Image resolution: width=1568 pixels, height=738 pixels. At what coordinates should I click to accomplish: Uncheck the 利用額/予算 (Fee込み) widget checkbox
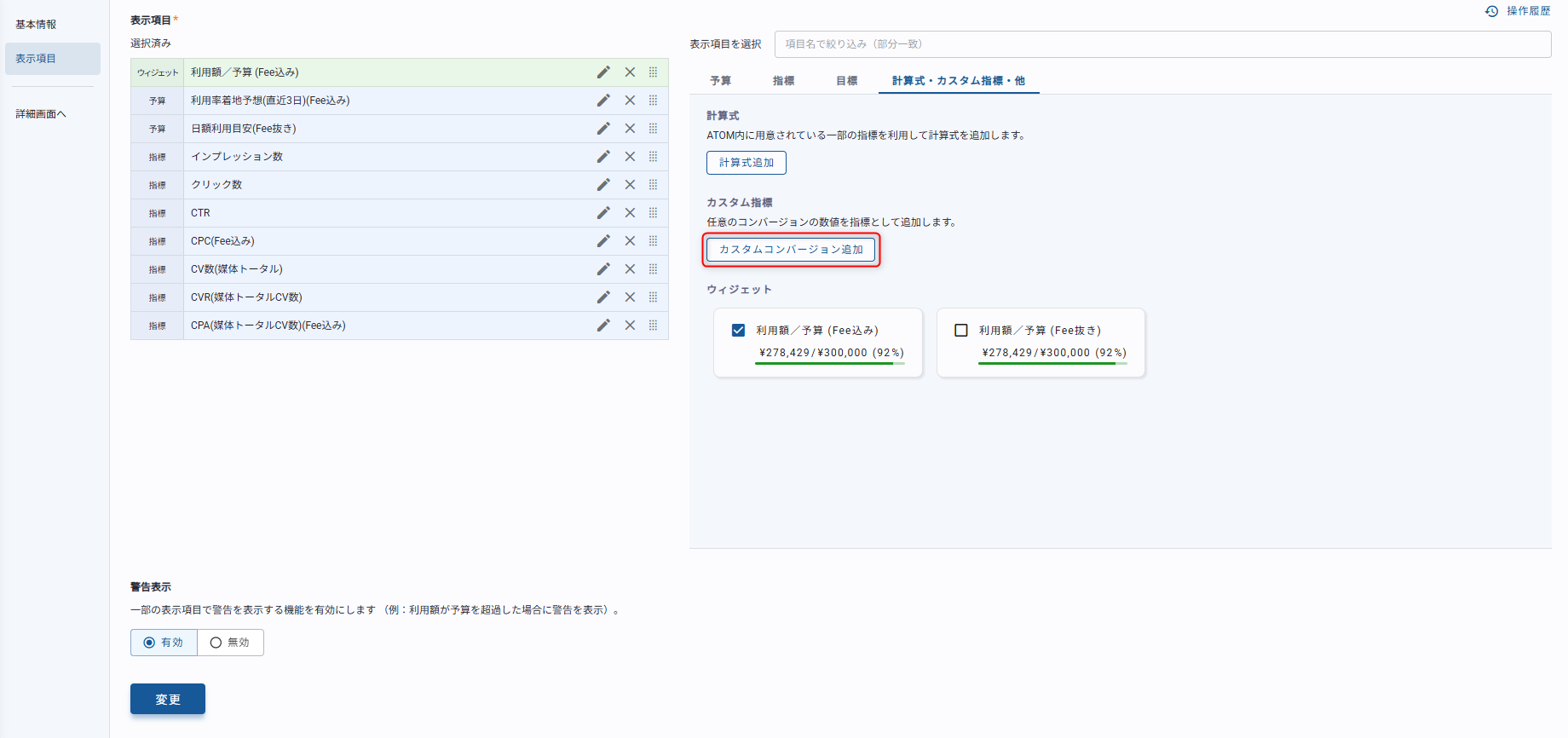coord(738,331)
